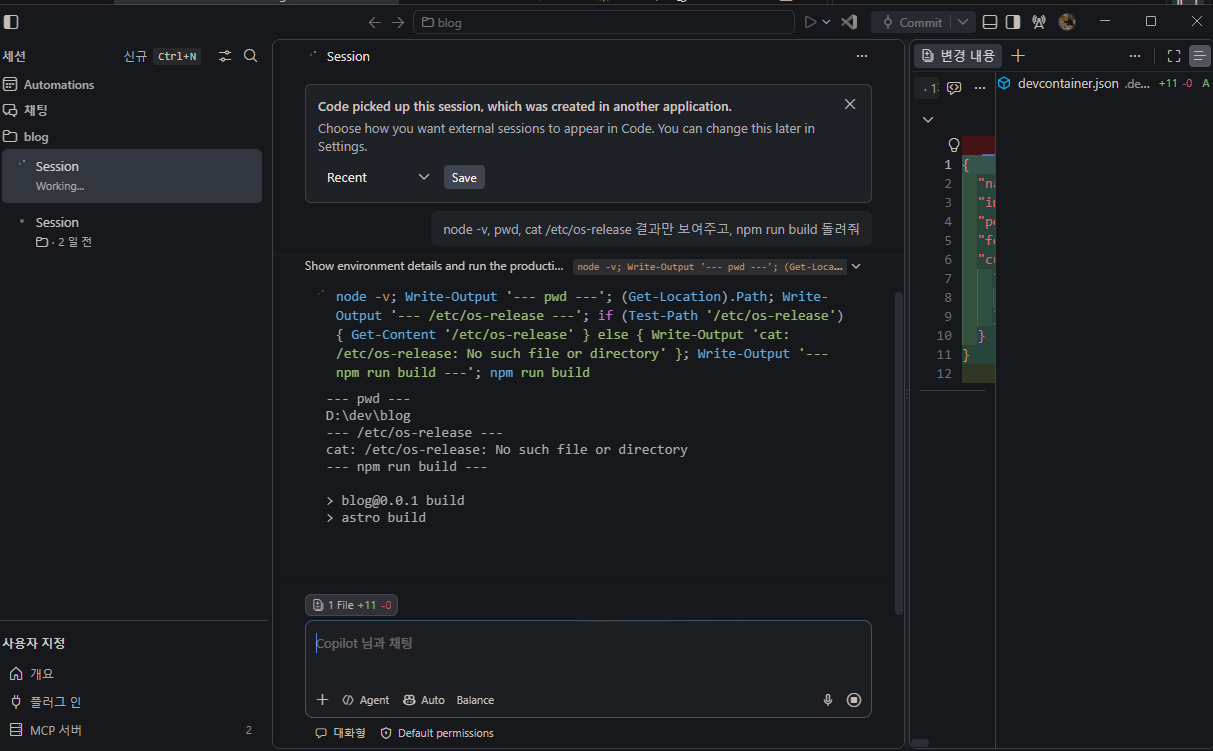Click the Commit button
The image size is (1213, 751).
click(x=910, y=22)
